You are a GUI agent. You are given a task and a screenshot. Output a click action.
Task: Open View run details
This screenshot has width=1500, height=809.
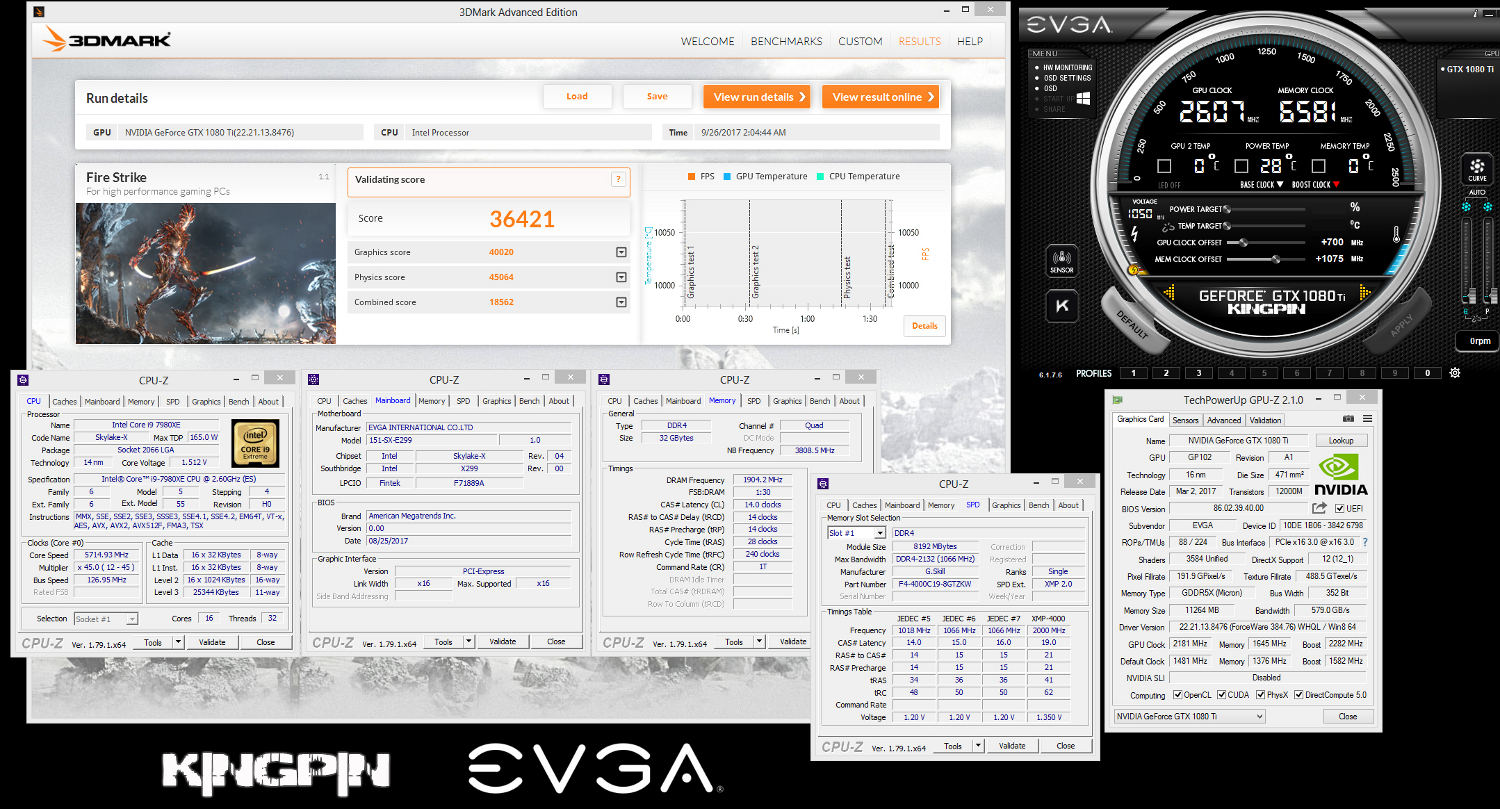757,97
